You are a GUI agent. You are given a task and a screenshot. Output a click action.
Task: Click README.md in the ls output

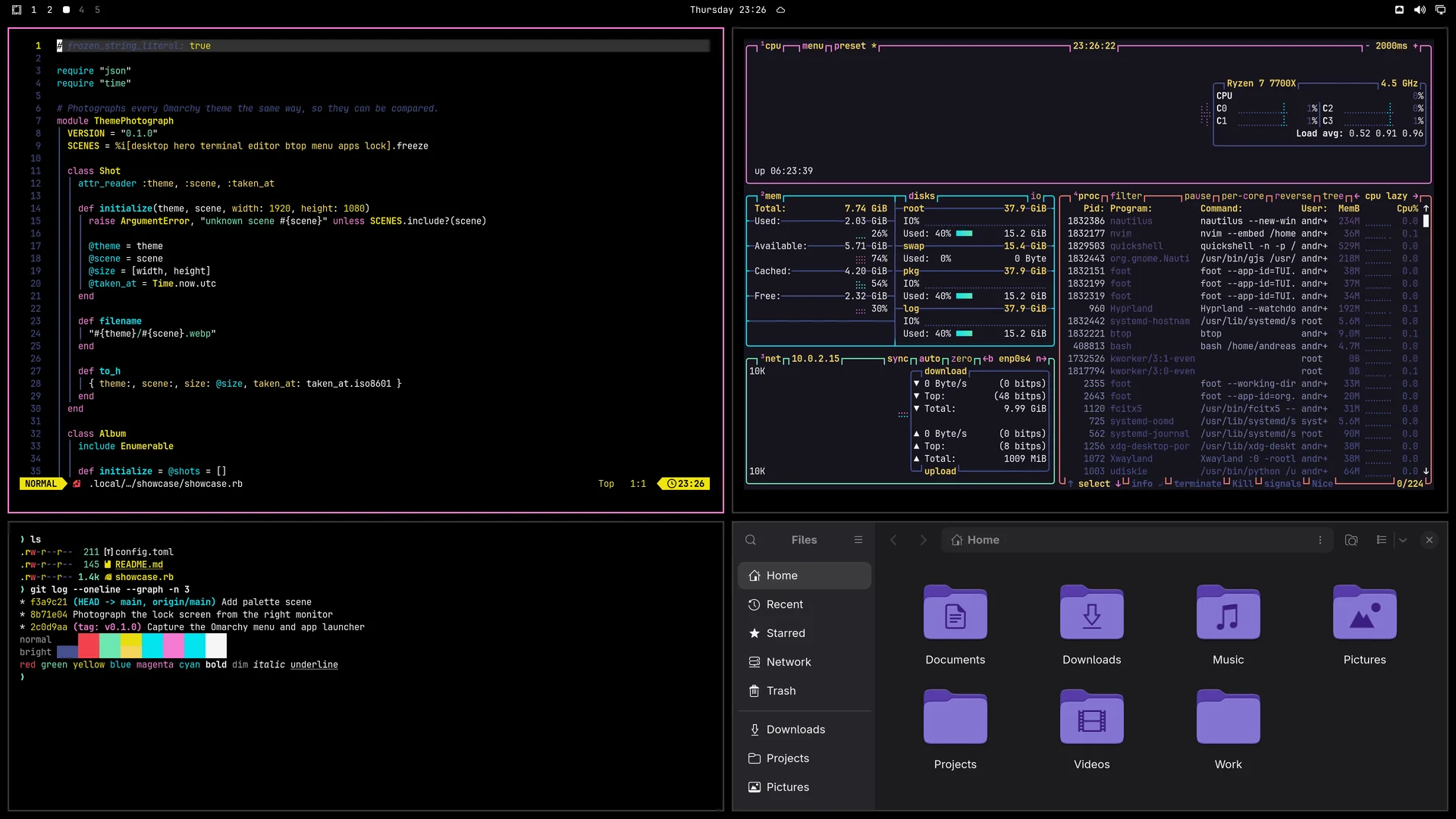pos(139,565)
